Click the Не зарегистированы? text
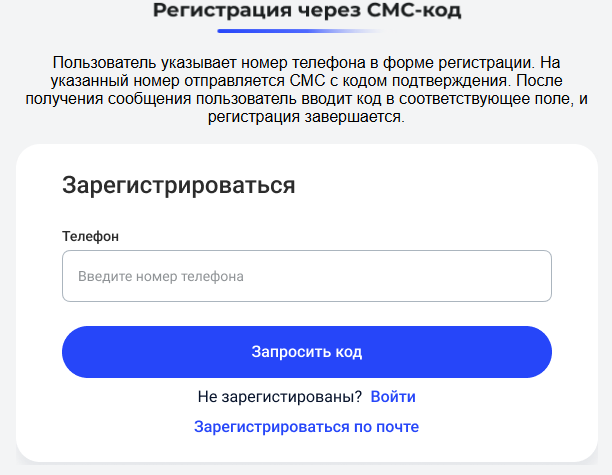612x475 pixels. click(280, 397)
